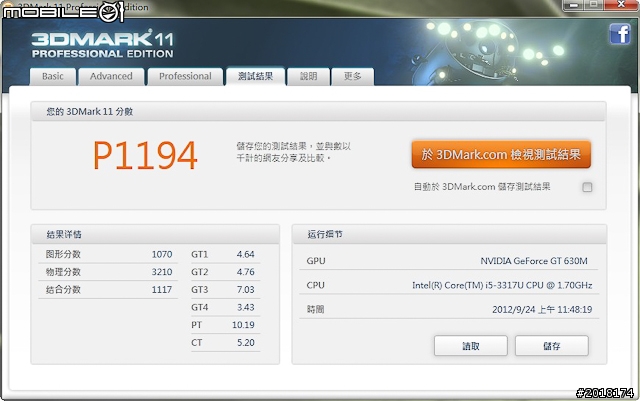Select the 測試結果 tab
Screen dimensions: 640x401
coord(256,76)
